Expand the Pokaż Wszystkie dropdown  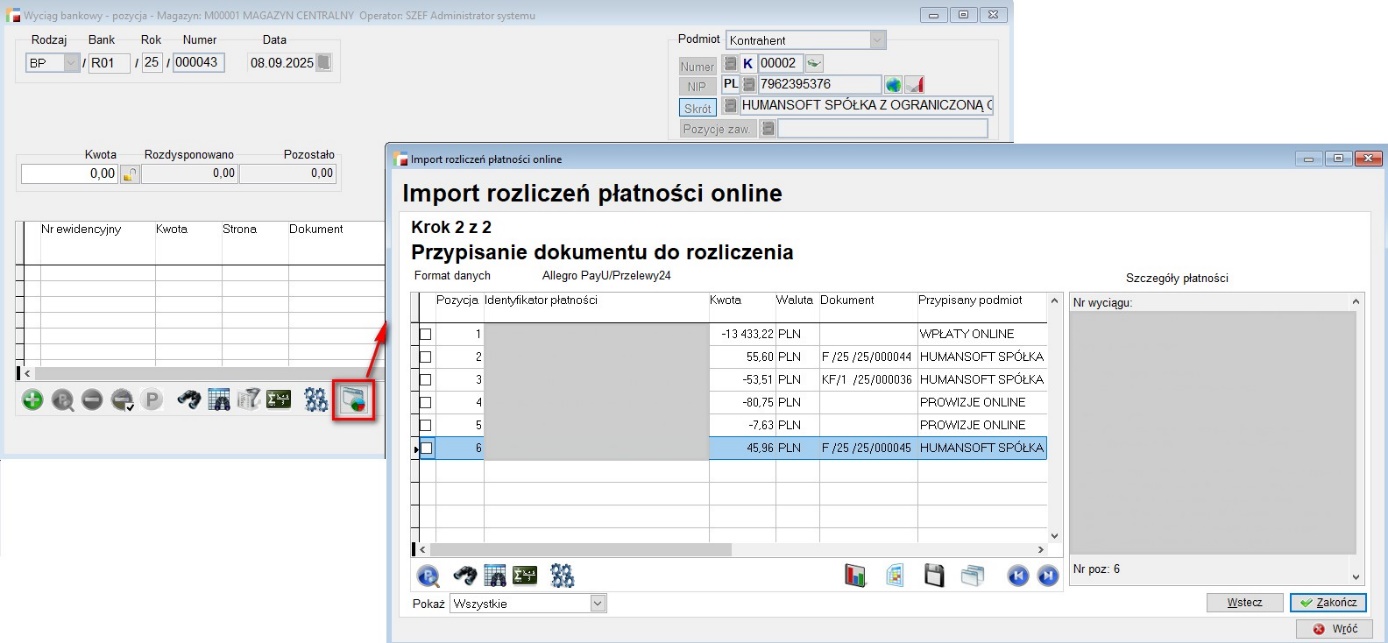click(598, 603)
